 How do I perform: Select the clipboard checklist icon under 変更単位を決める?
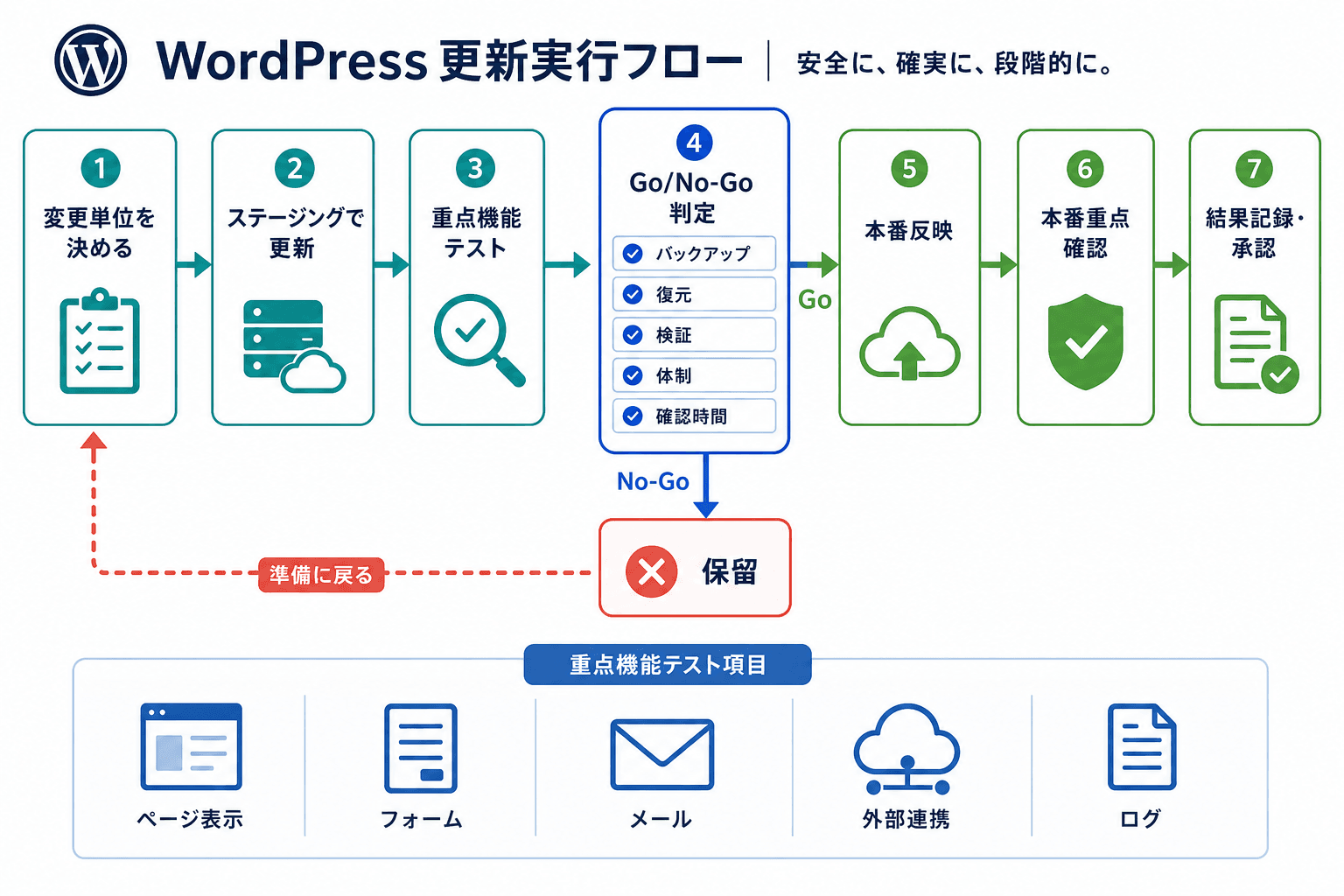point(100,340)
